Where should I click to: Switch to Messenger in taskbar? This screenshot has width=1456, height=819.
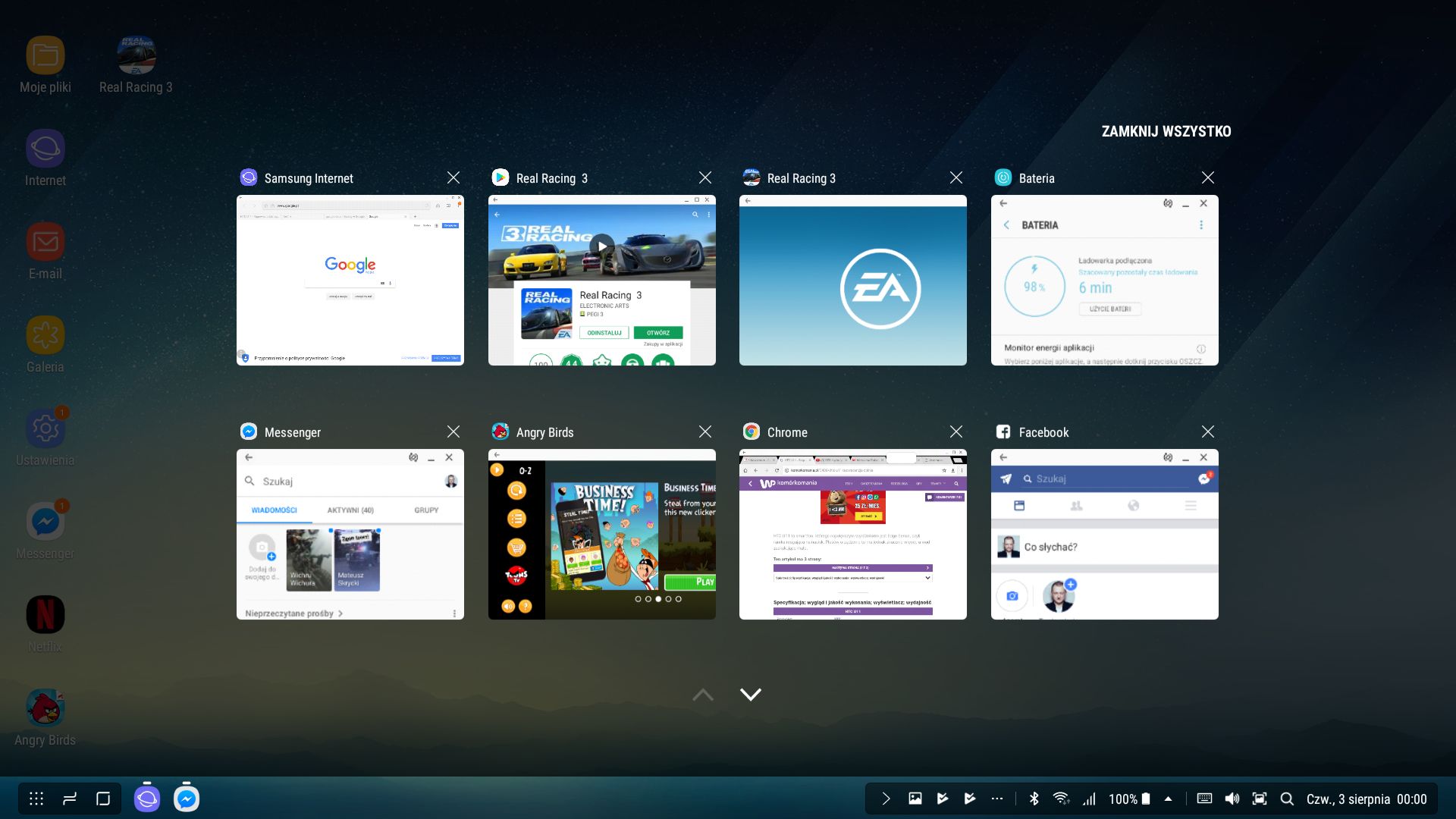[187, 799]
